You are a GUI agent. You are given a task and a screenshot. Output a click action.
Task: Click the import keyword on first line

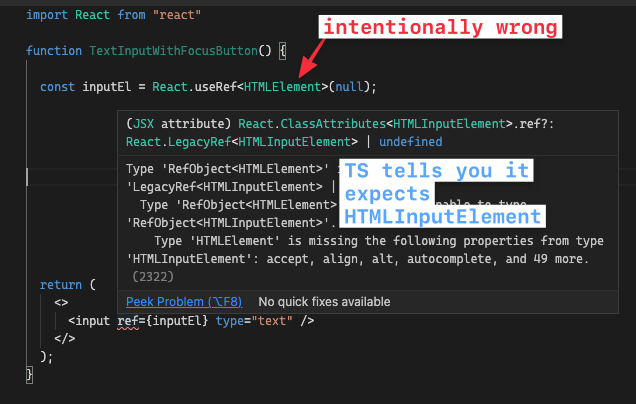47,15
